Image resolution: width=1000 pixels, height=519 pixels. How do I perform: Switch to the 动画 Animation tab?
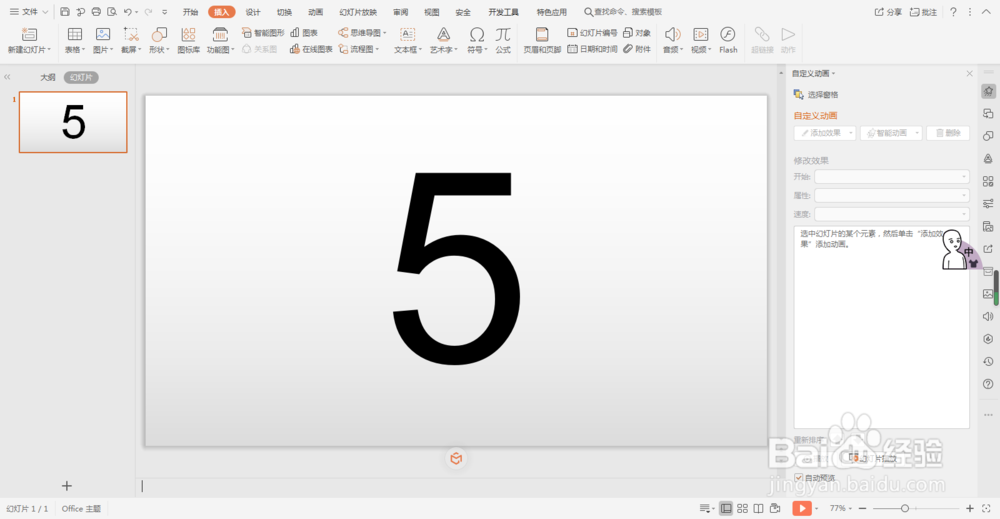pyautogui.click(x=316, y=12)
